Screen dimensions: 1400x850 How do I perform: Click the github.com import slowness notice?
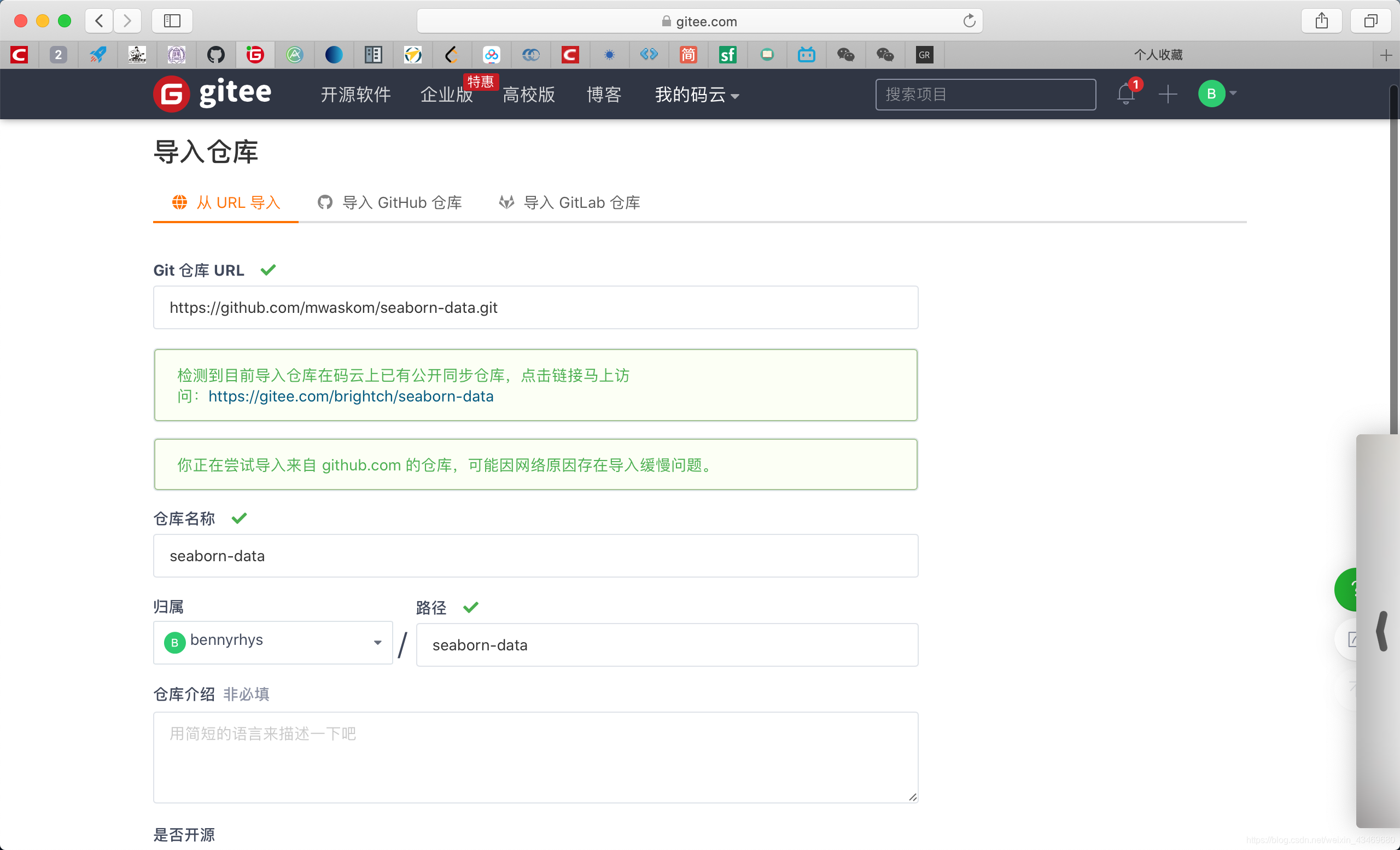point(535,464)
